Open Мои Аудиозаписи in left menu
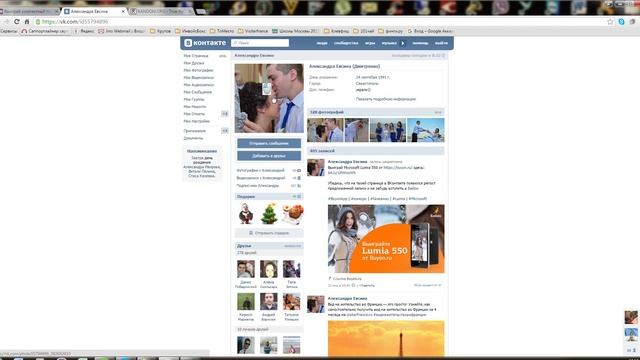 [x=199, y=85]
